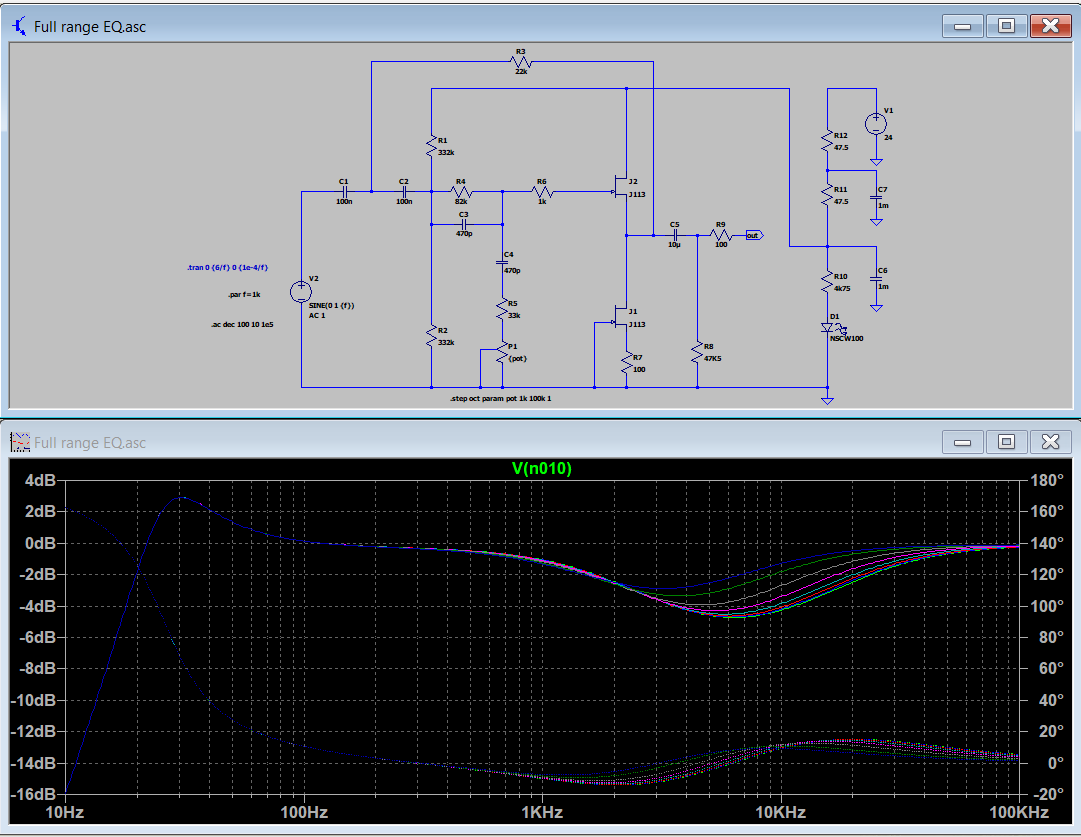Select capacitor C2 100n

[404, 192]
